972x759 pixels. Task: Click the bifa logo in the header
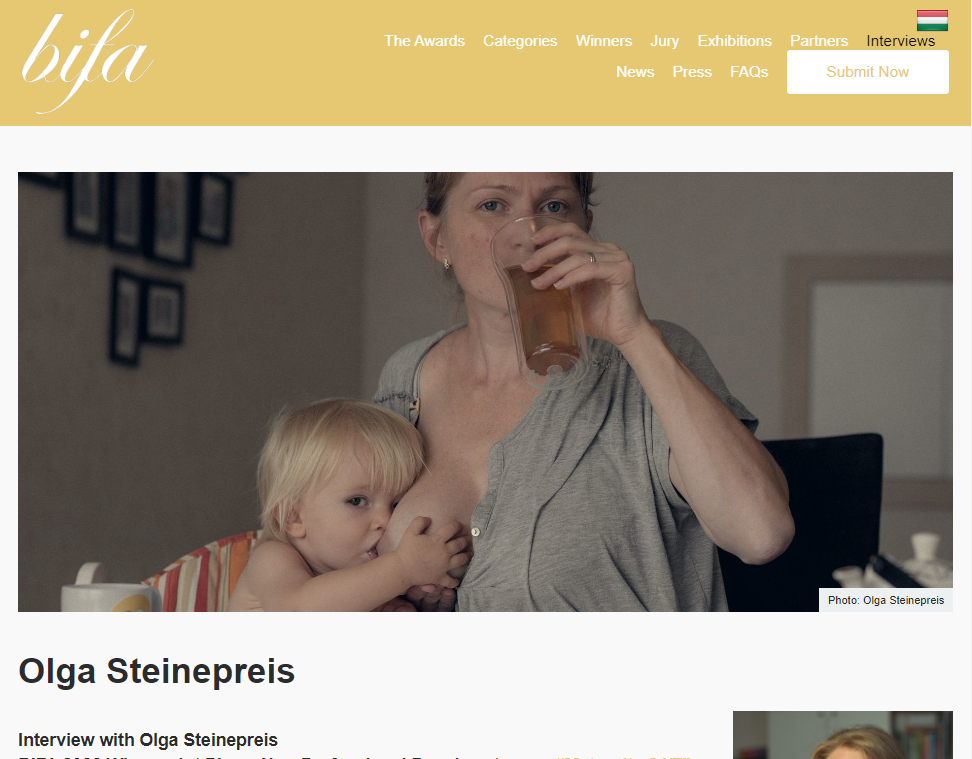[x=87, y=61]
